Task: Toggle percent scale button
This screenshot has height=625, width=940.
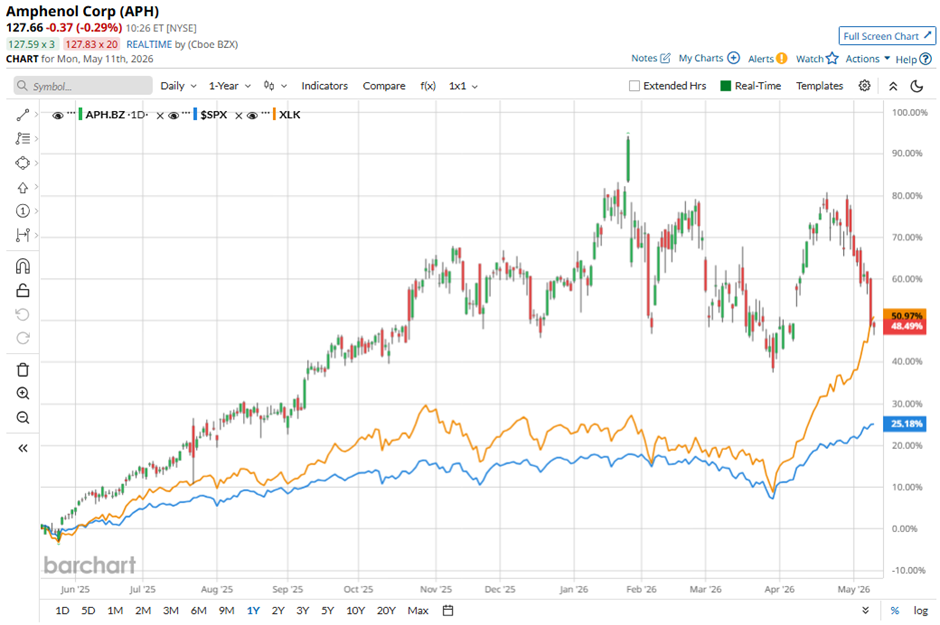Action: point(894,611)
